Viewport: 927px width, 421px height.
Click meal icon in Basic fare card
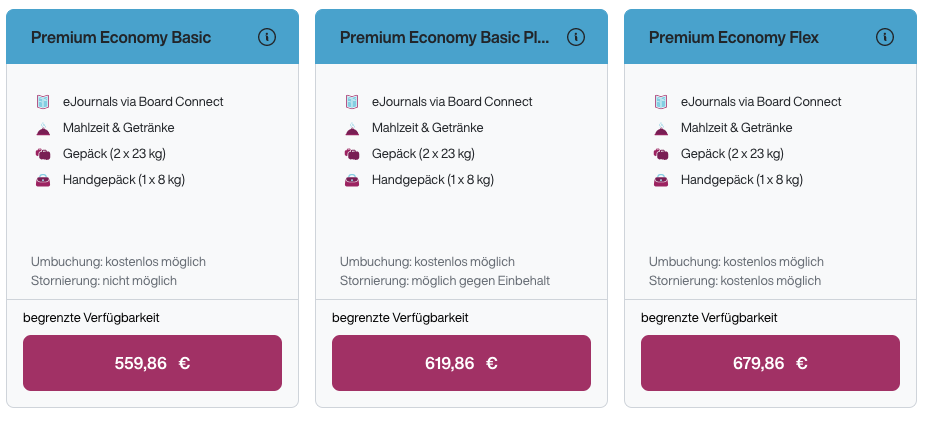click(x=43, y=128)
